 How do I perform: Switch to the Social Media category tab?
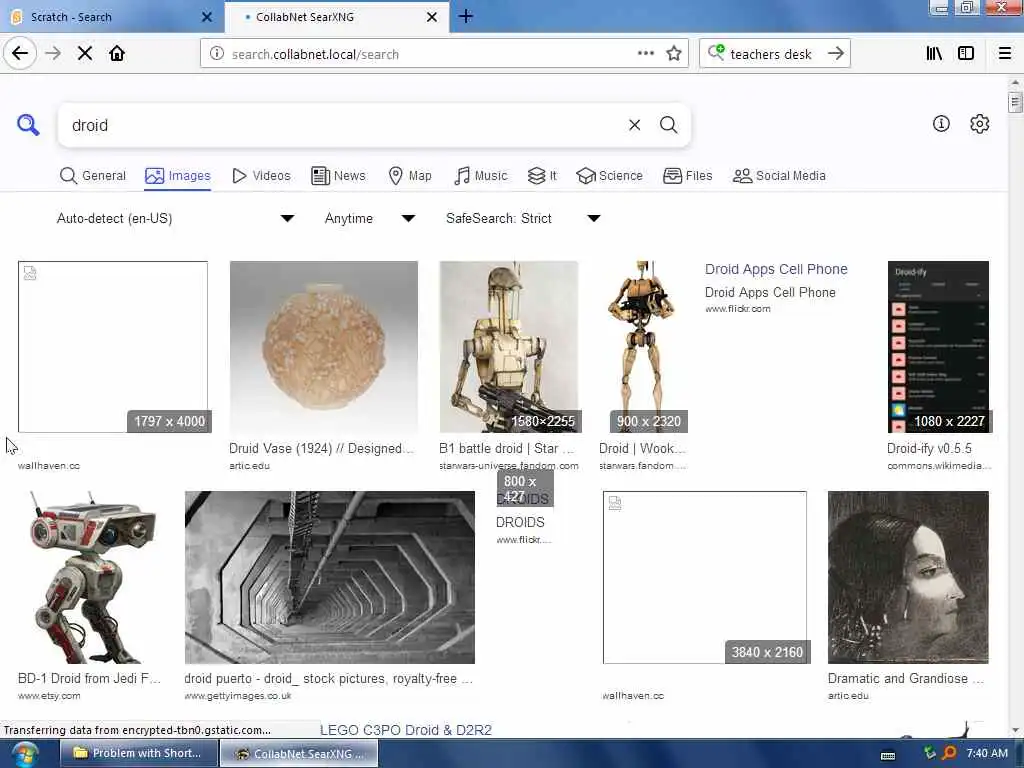click(x=779, y=176)
